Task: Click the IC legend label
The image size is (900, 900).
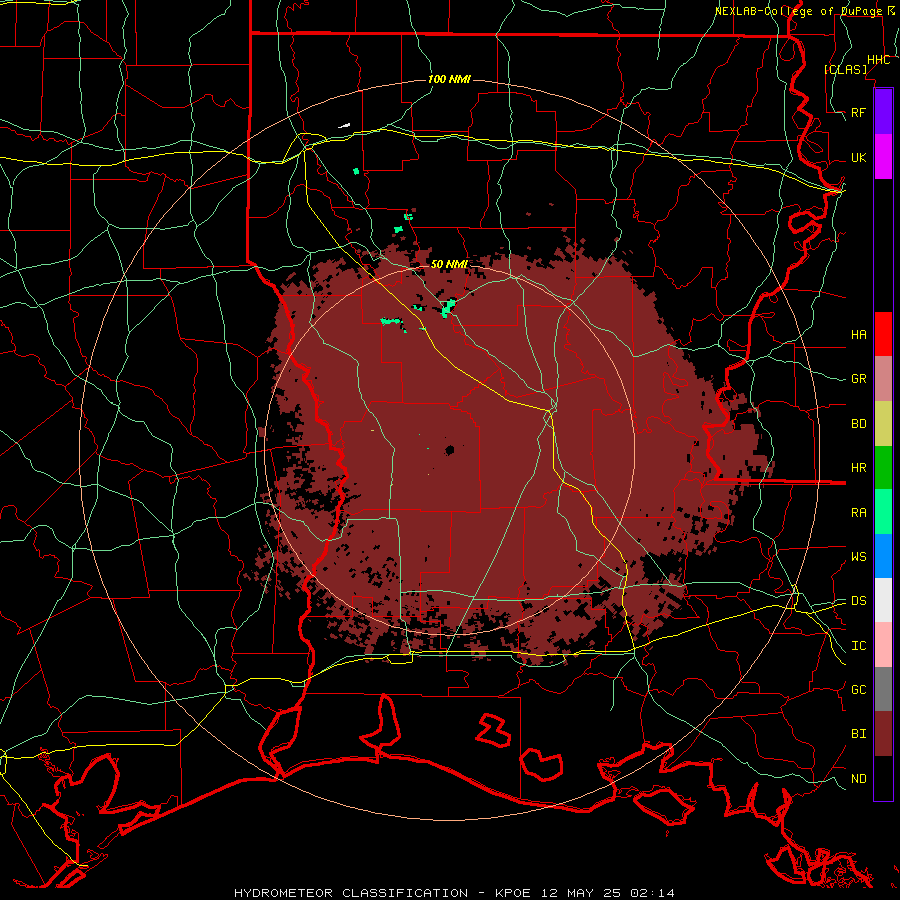Action: [859, 646]
